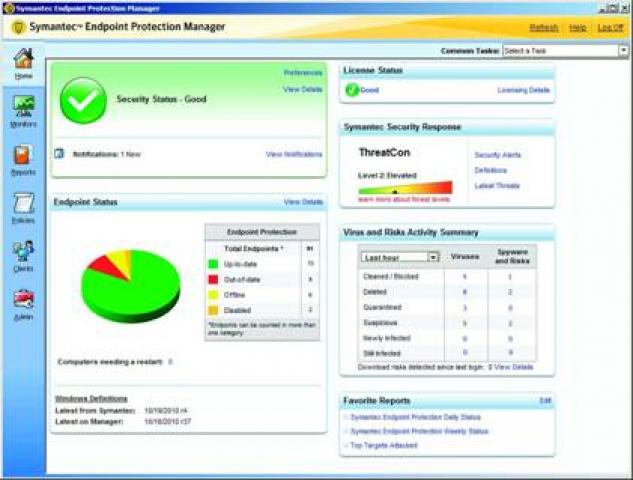
Task: Click the Cleaned / Blocked row label
Action: 391,277
